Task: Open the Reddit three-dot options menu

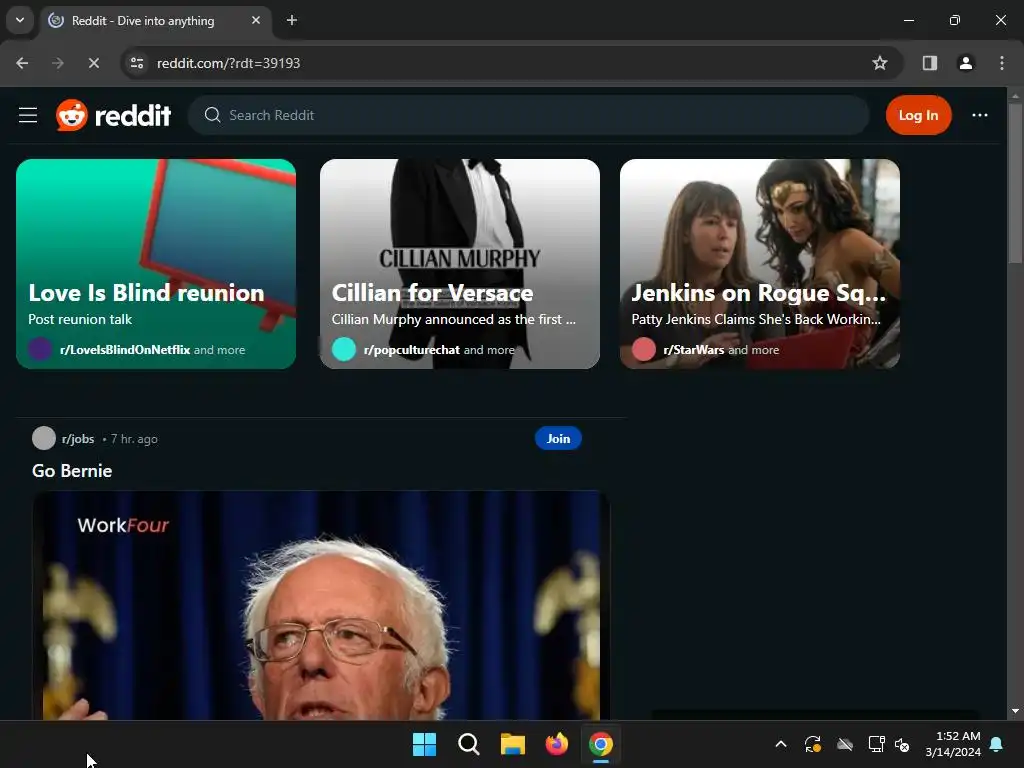Action: [980, 115]
